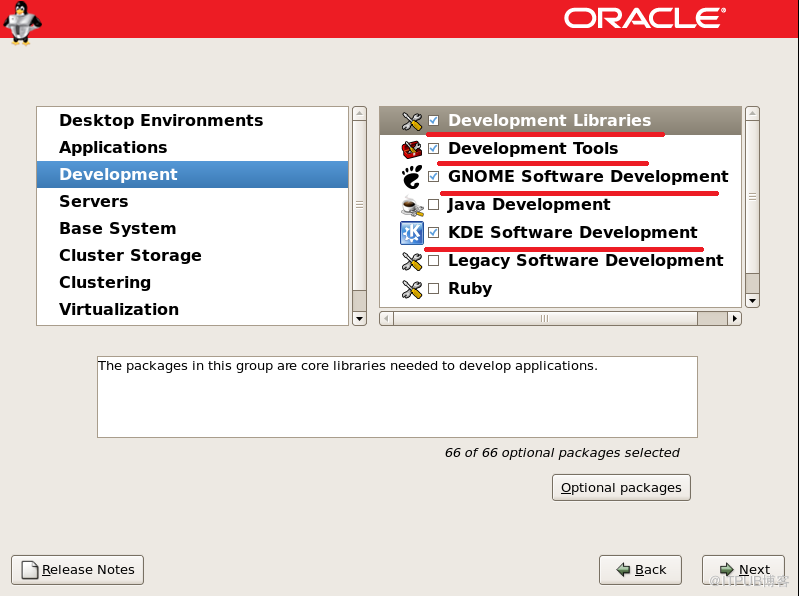
Task: Click the package list vertical scrollbar thumb
Action: 753,197
